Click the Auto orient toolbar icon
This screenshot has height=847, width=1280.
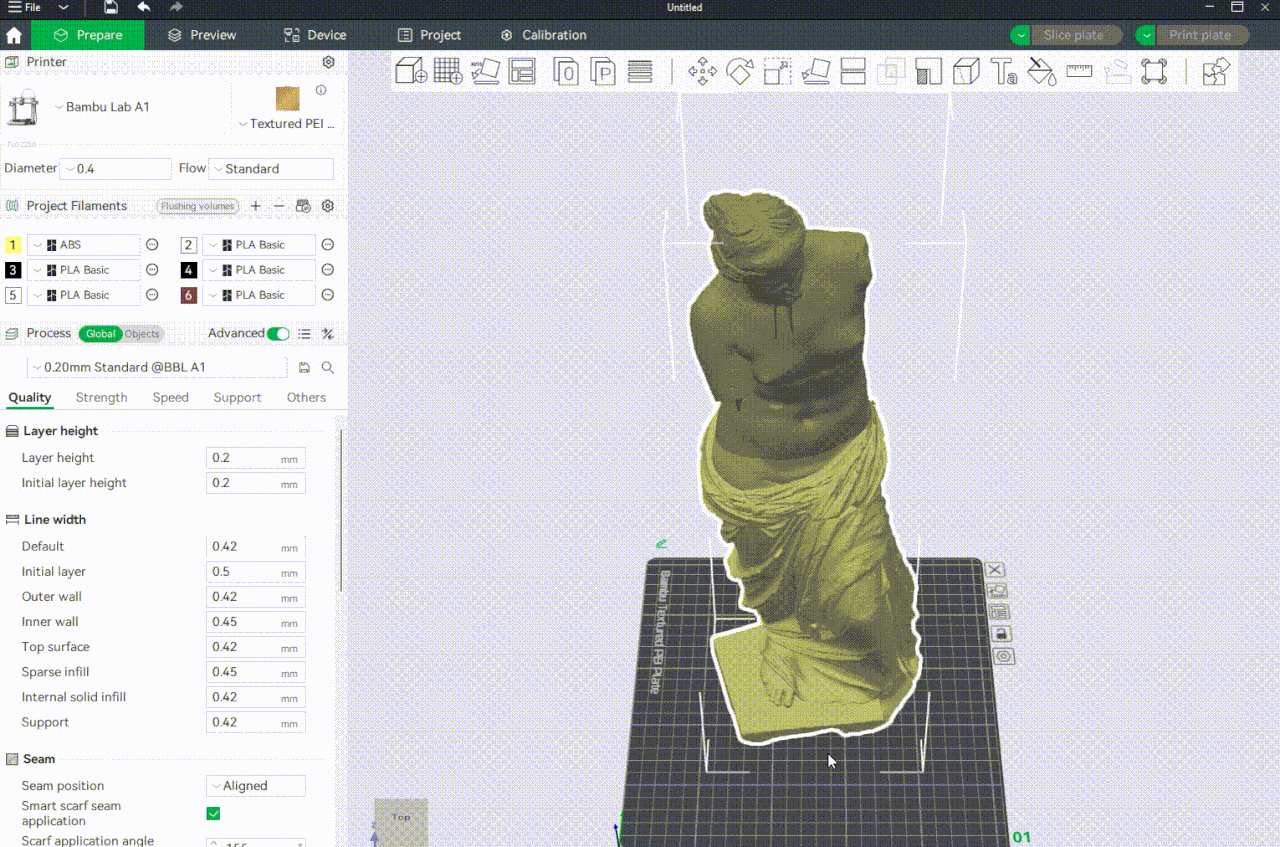[485, 71]
